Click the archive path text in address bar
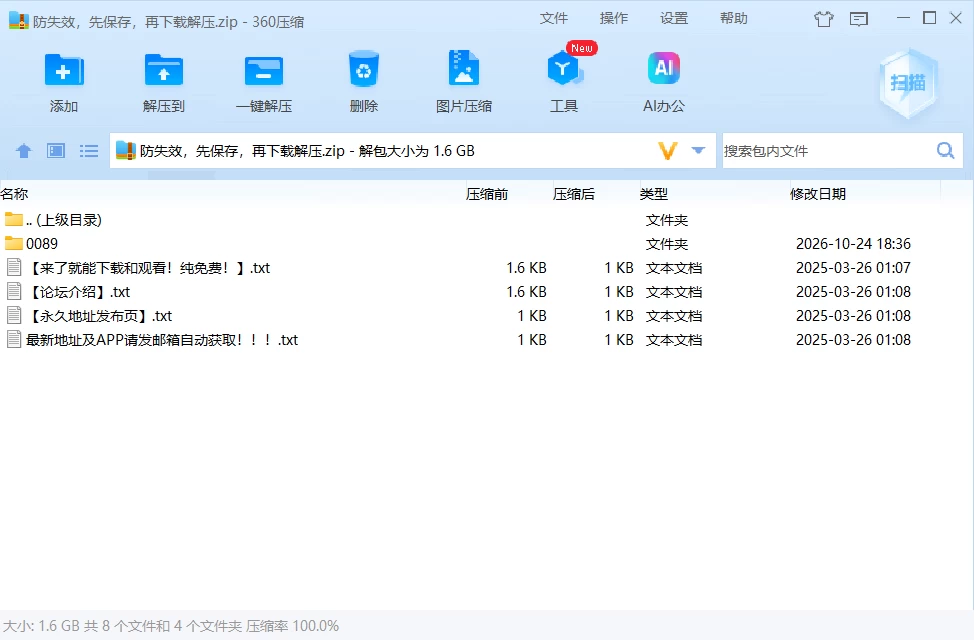The image size is (974, 640). [307, 151]
